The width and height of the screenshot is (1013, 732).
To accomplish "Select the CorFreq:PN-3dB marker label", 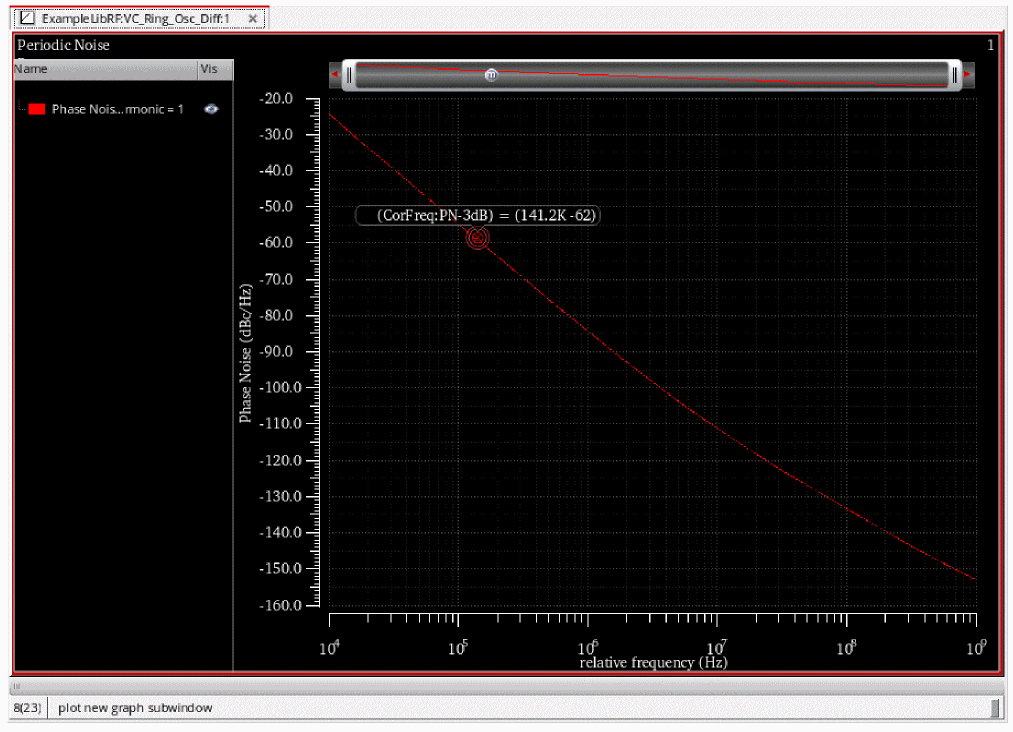I will click(x=478, y=215).
